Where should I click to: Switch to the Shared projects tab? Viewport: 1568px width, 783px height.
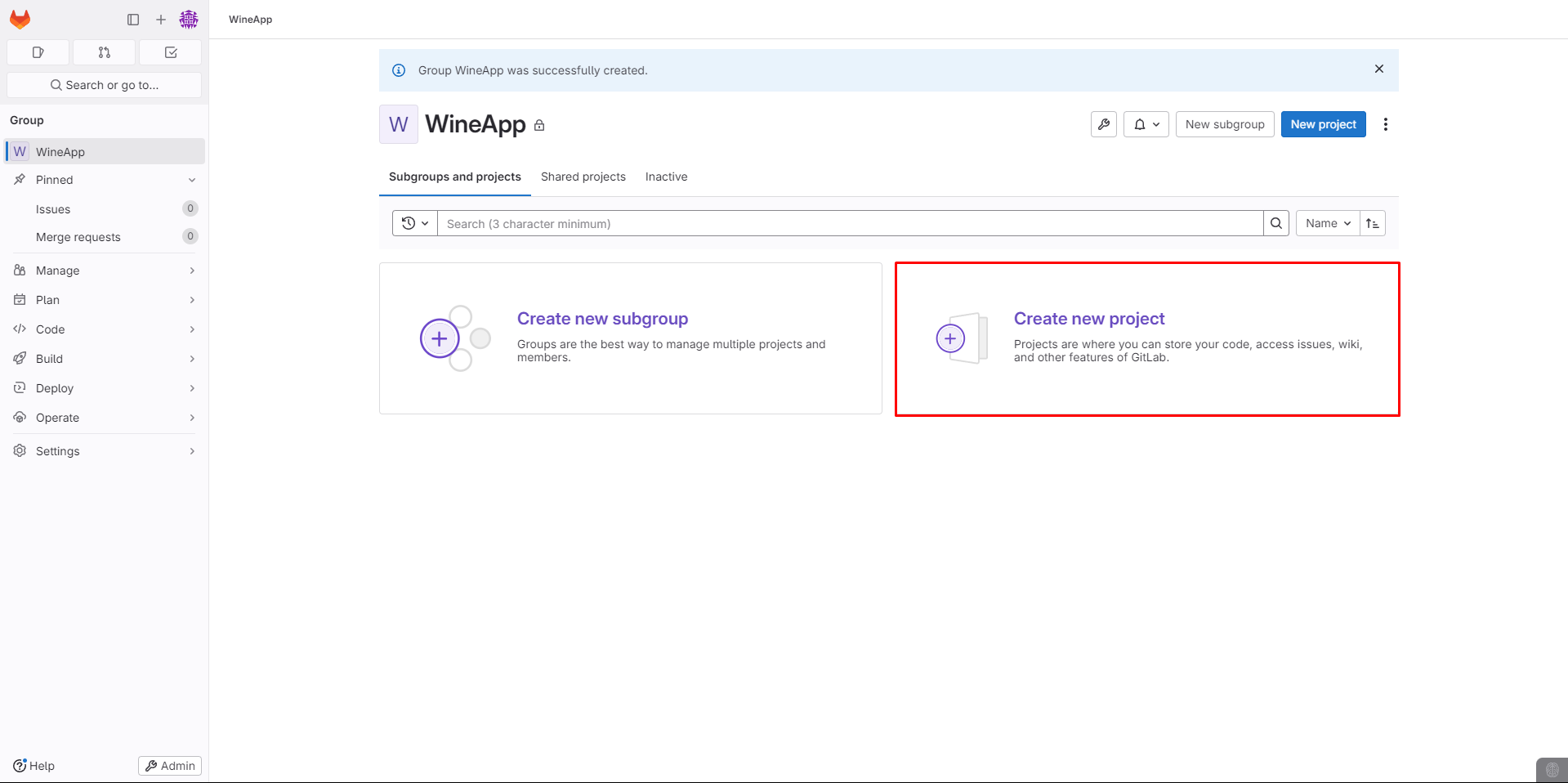583,177
